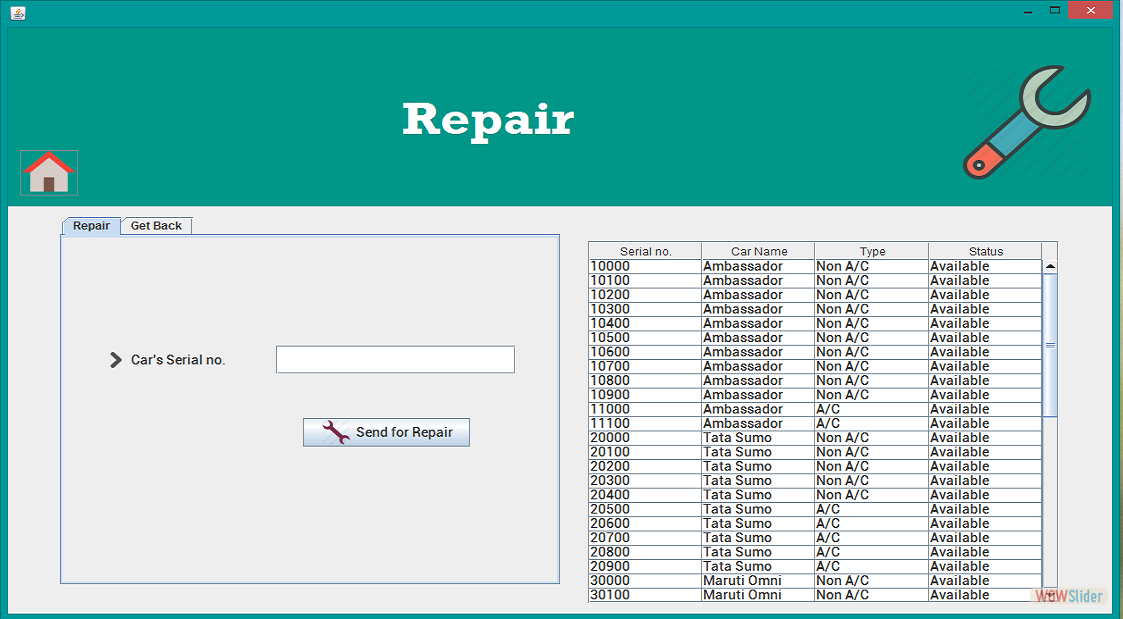Open the Get Back tab
The image size is (1123, 619).
[156, 226]
